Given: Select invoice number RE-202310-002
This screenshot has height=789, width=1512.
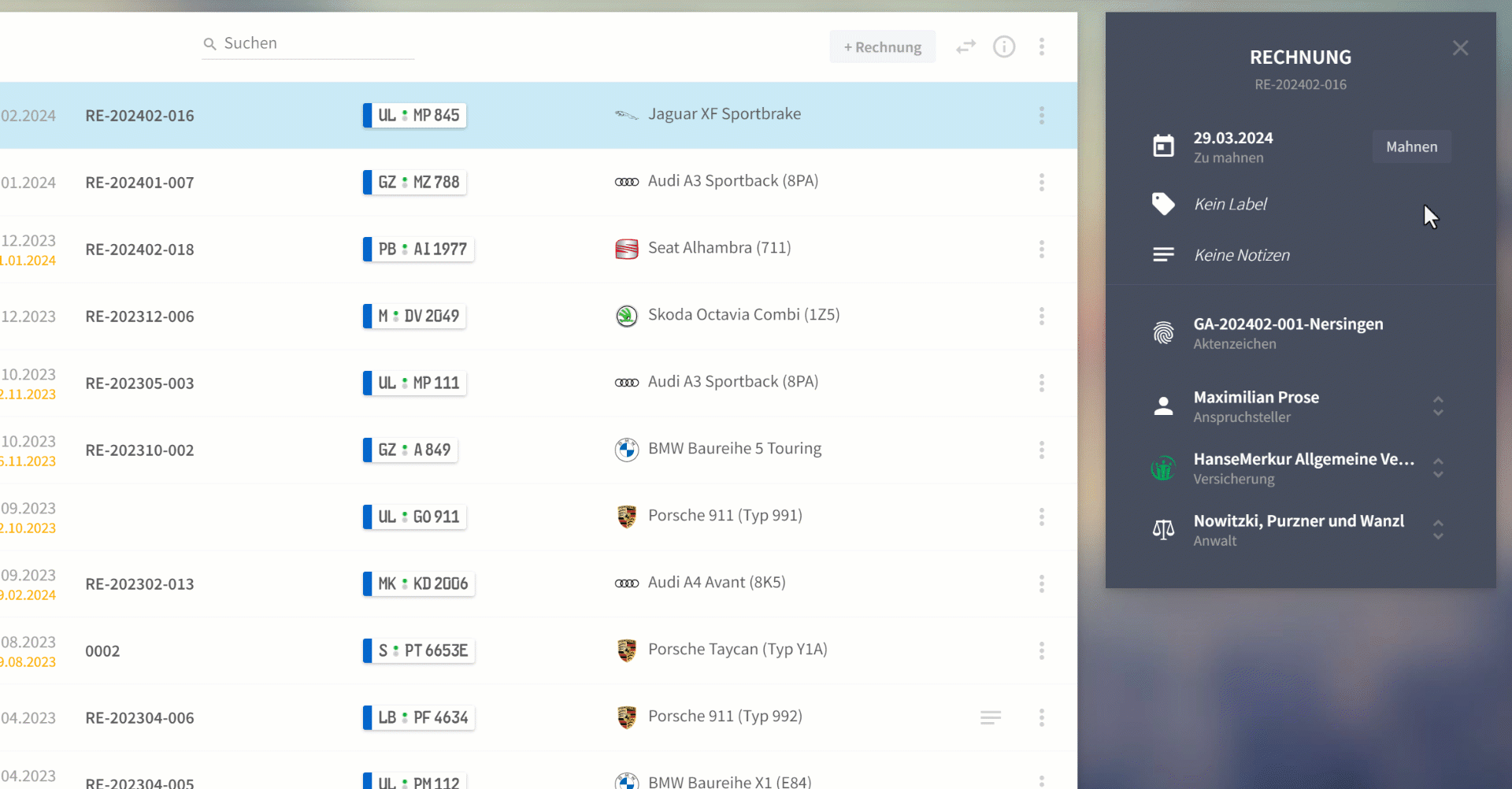Looking at the screenshot, I should (139, 450).
